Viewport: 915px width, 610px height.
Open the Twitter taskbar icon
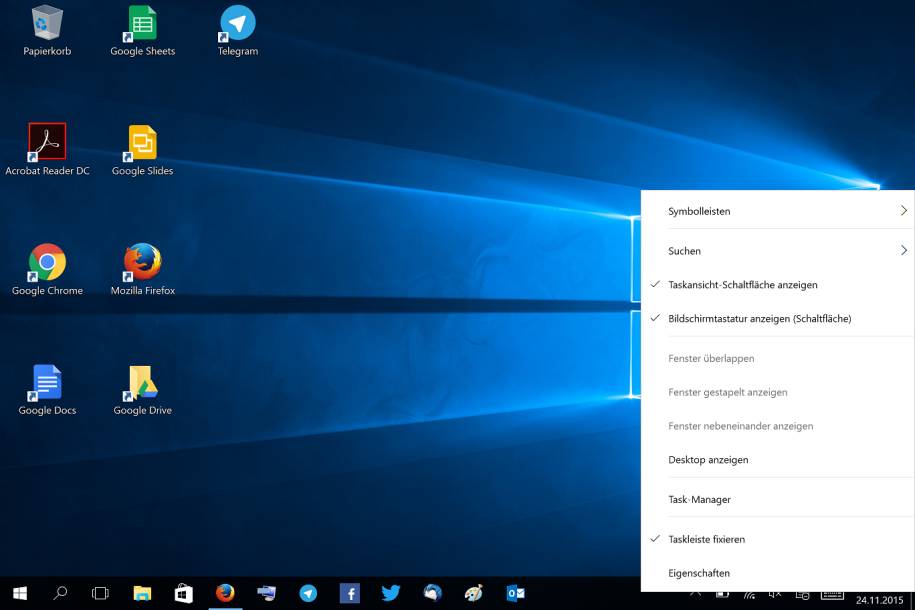click(x=390, y=593)
